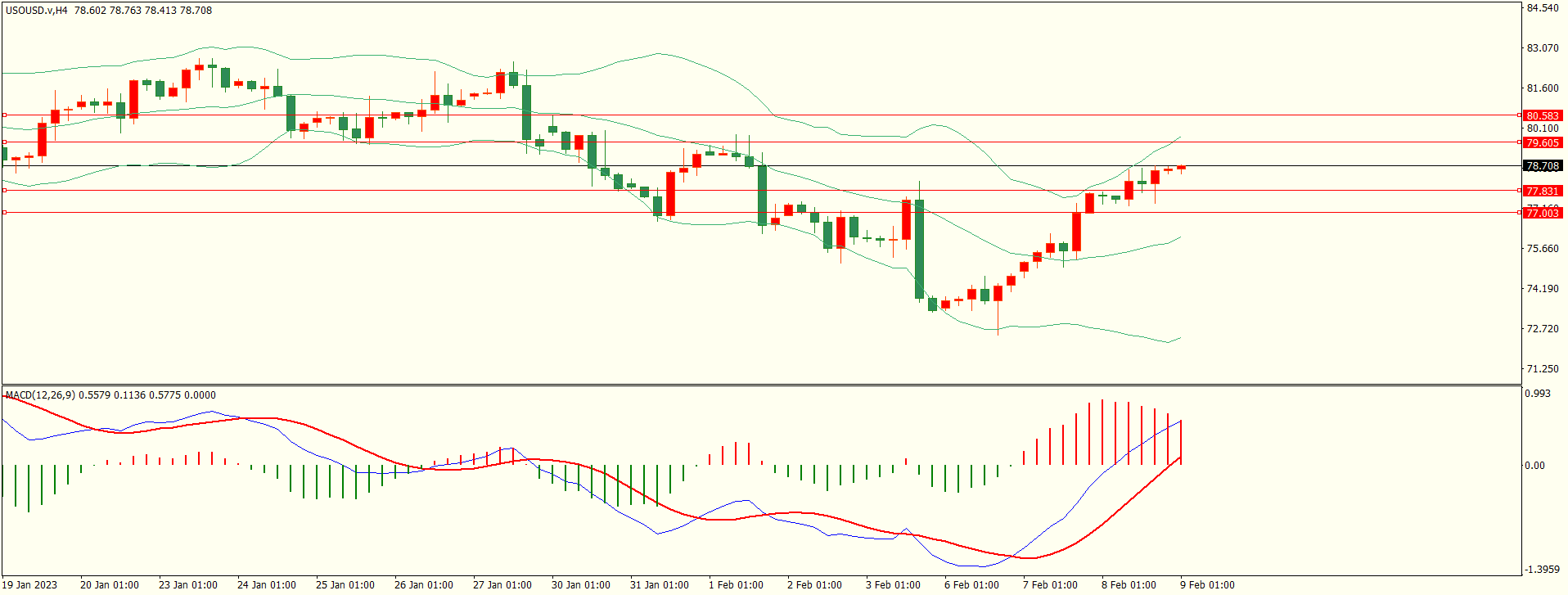The image size is (1568, 595).
Task: Click the 27 Jan 01:00 time label
Action: click(x=502, y=585)
